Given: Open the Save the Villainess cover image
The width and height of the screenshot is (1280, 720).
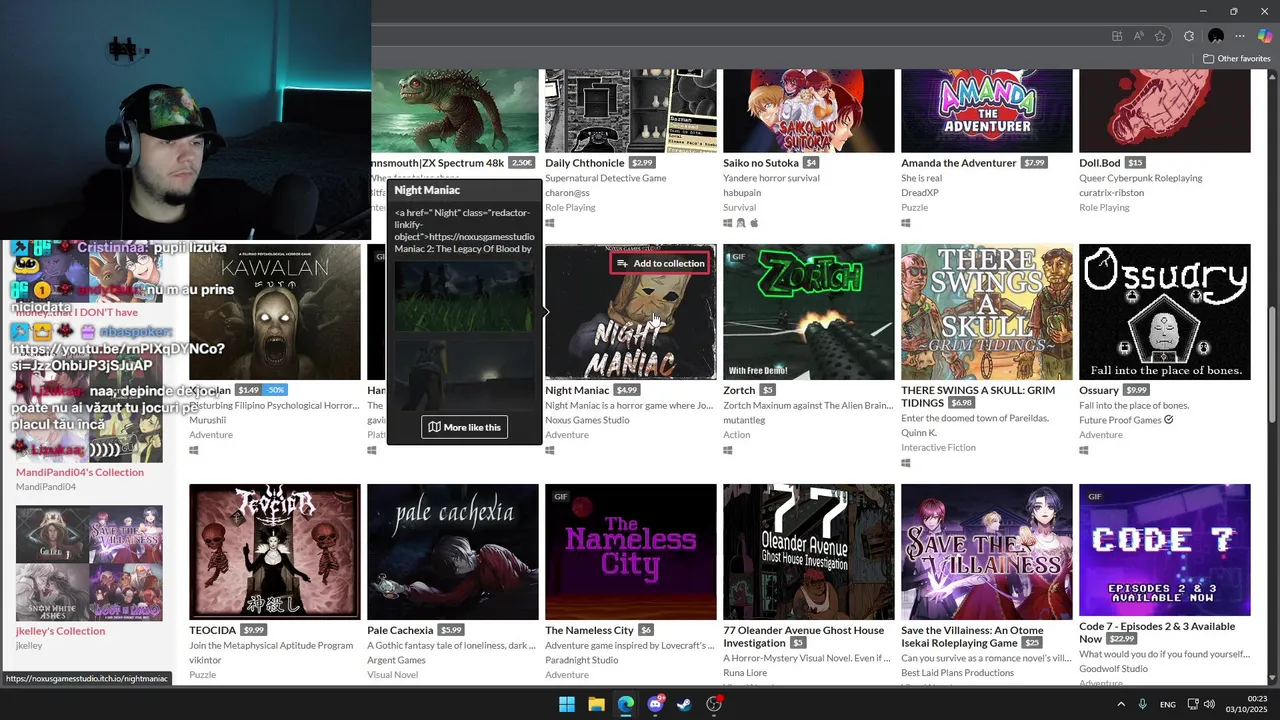Looking at the screenshot, I should (x=986, y=552).
